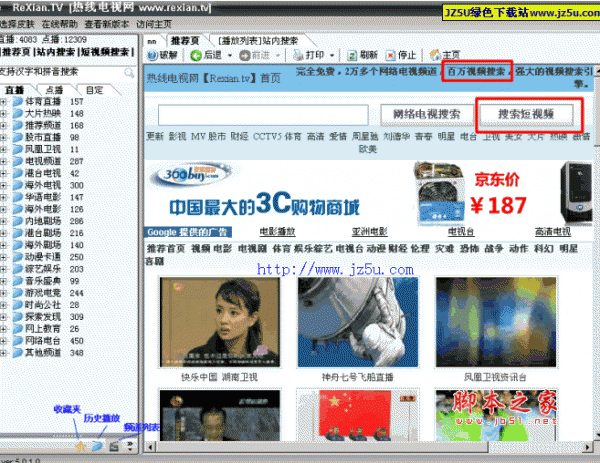
Task: Click the 站内搜索 sidebar link
Action: (55, 52)
